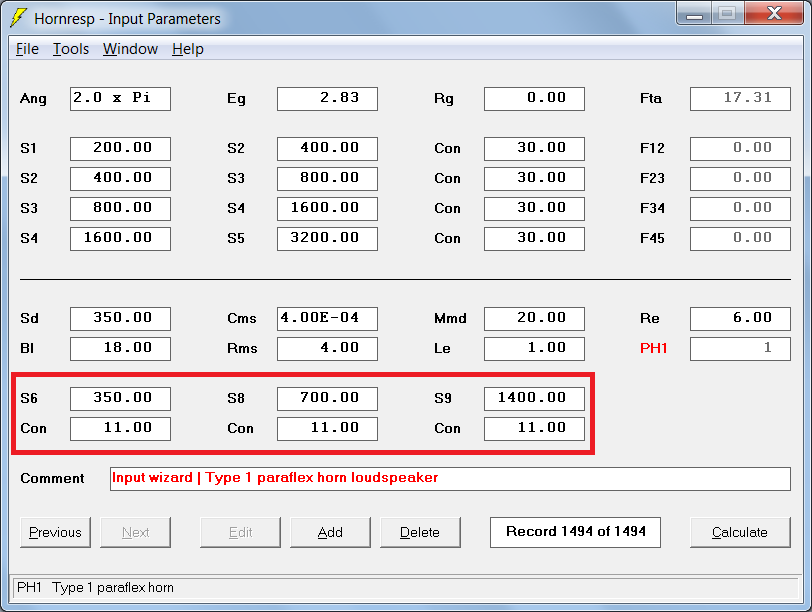Click the Add record button
The height and width of the screenshot is (612, 812).
330,532
